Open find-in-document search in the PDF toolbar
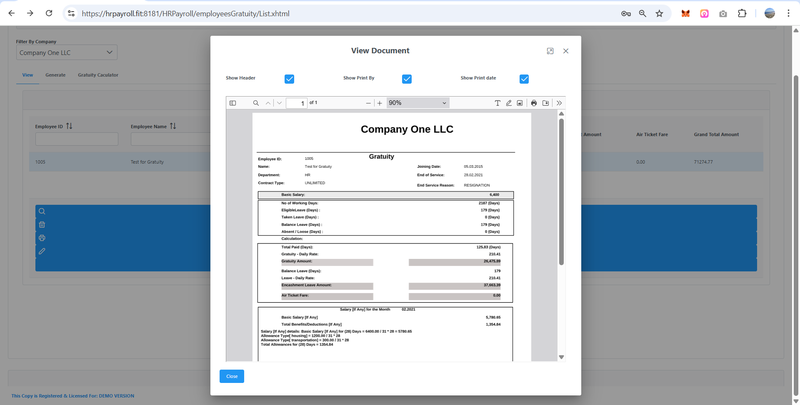The image size is (800, 405). 256,103
